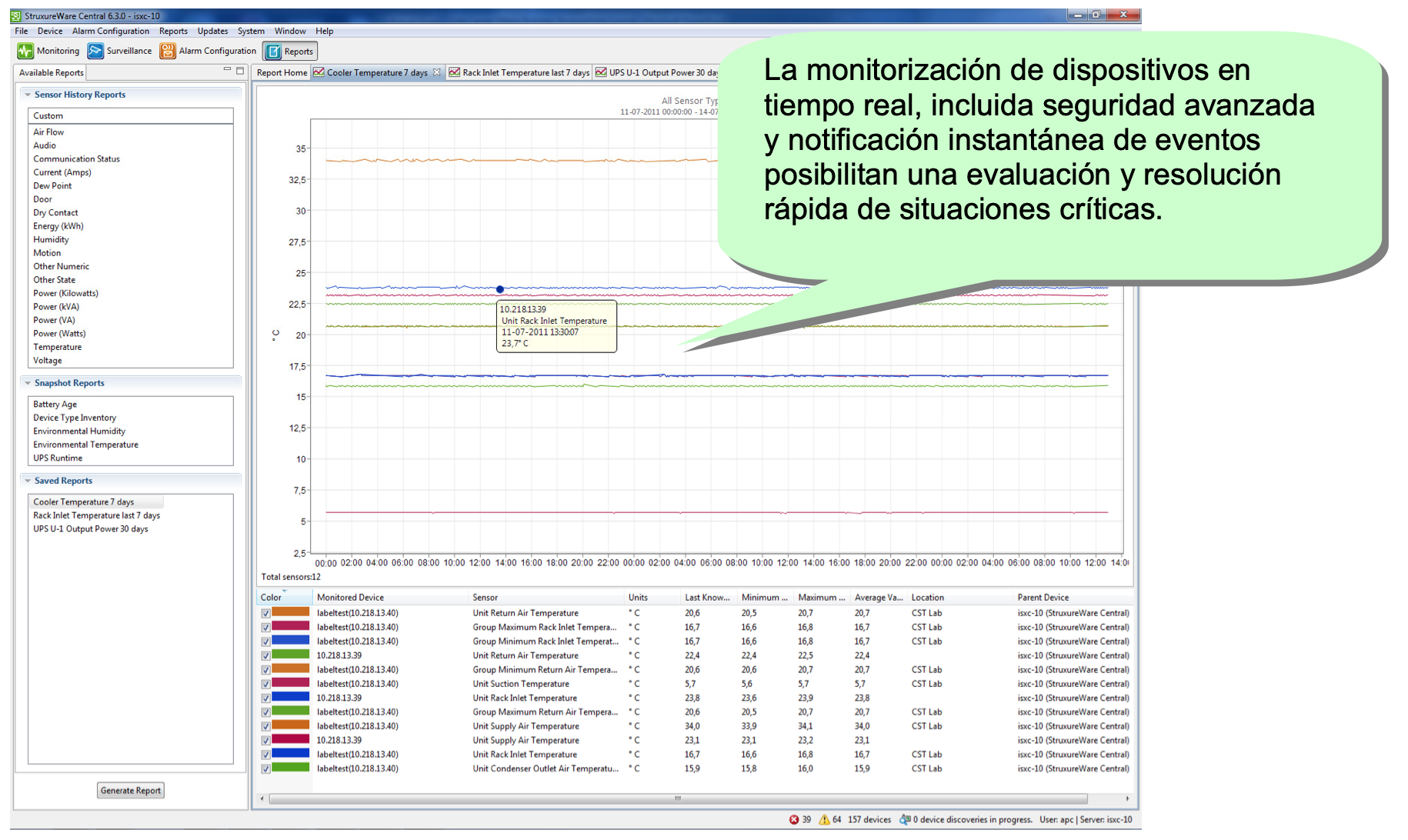Click the red critical alarms status icon
This screenshot has width=1408, height=840.
tap(794, 819)
